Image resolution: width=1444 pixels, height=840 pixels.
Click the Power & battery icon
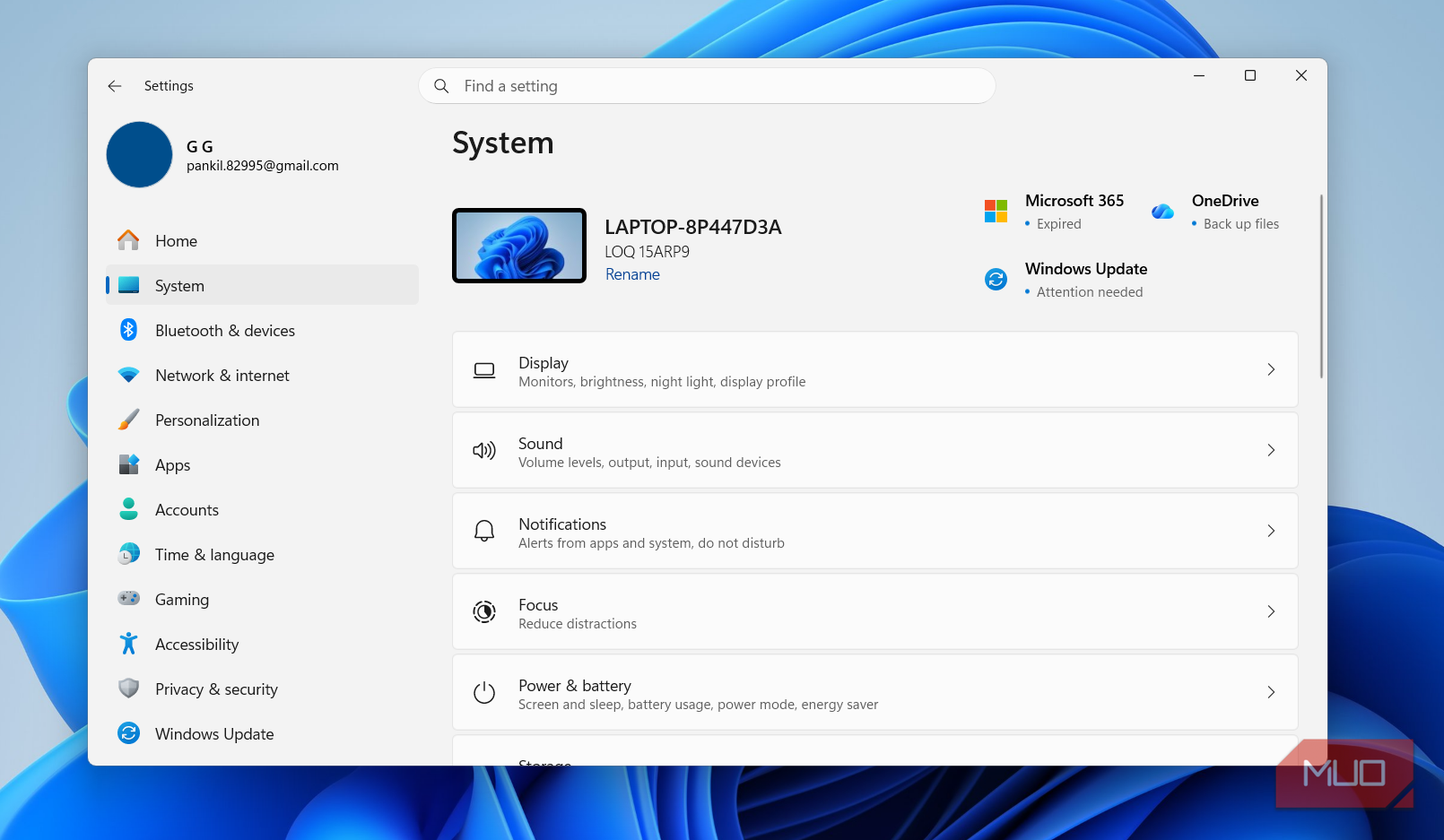click(x=484, y=692)
